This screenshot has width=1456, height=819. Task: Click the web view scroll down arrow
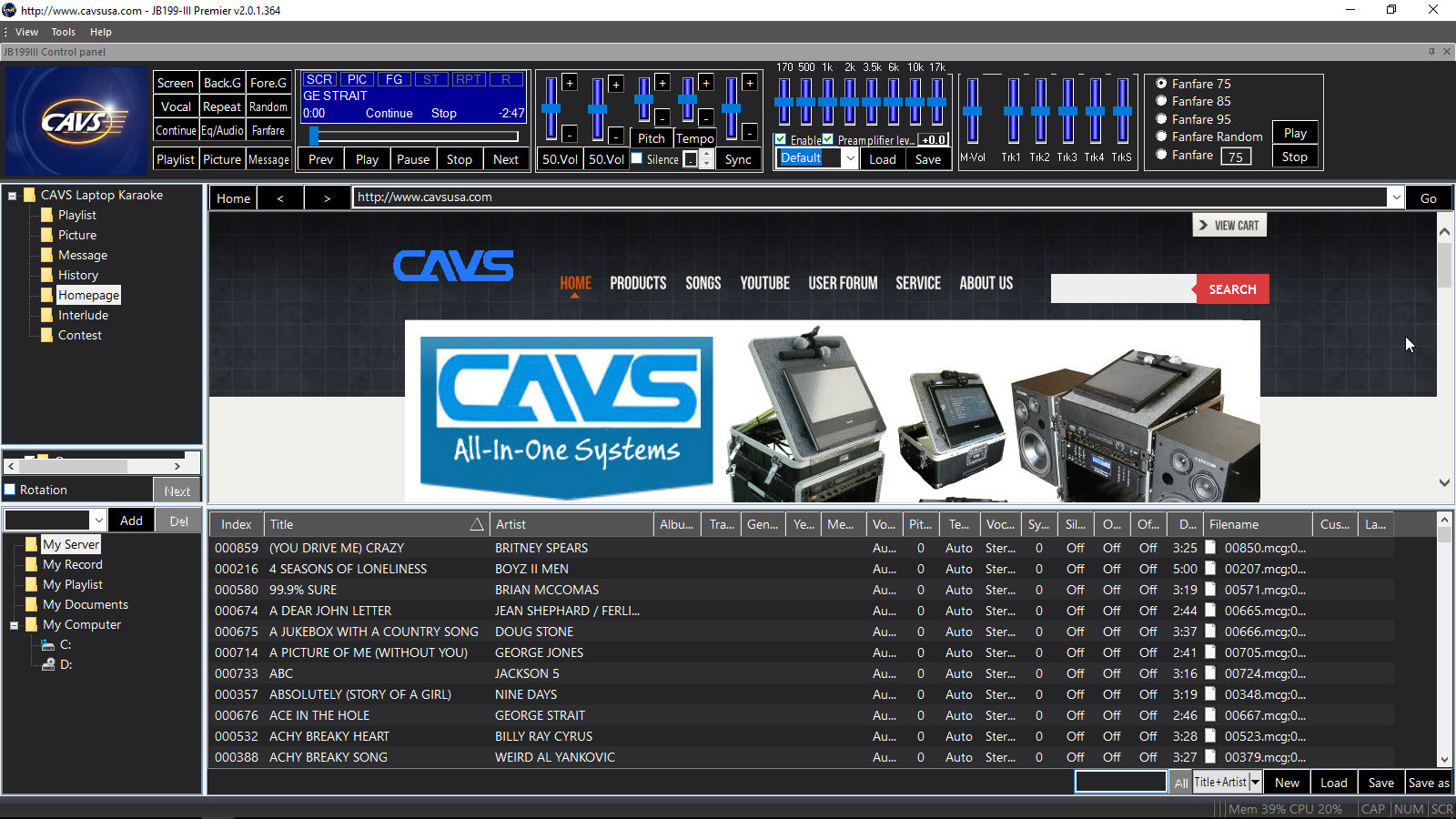(x=1444, y=483)
